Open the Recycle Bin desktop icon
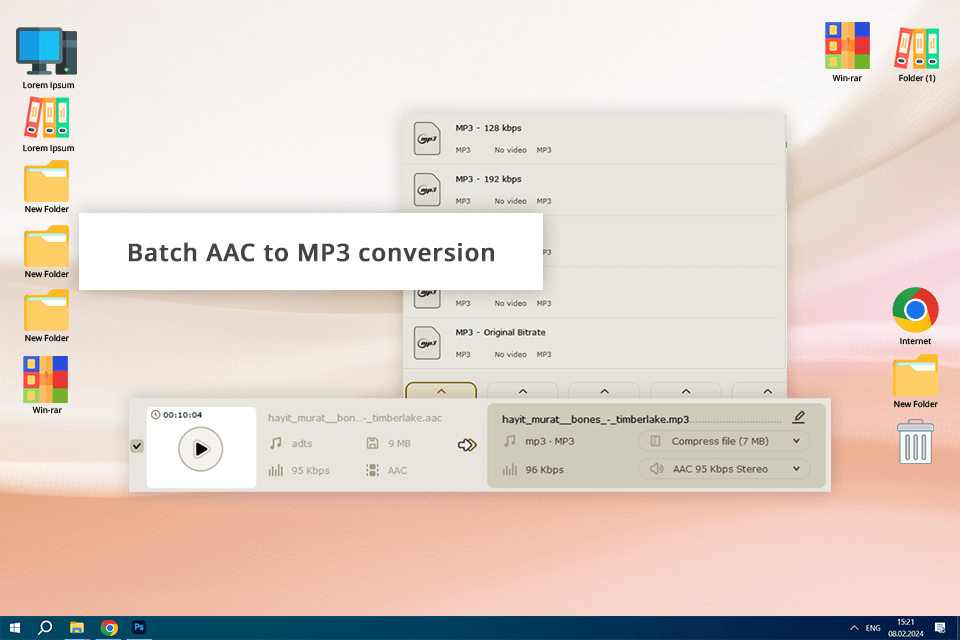The image size is (960, 640). tap(915, 442)
